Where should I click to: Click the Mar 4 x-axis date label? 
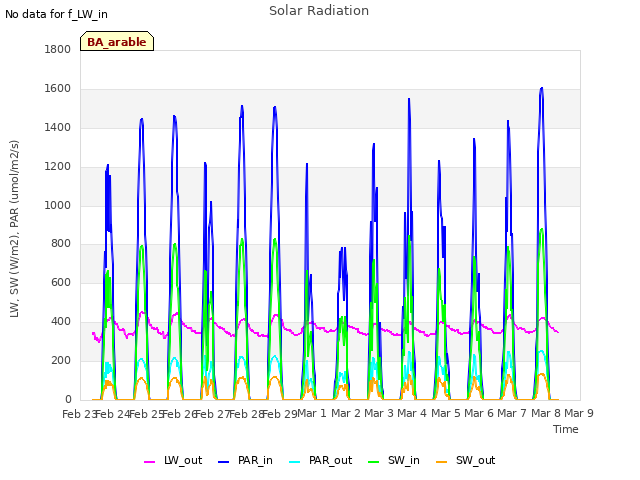click(412, 413)
